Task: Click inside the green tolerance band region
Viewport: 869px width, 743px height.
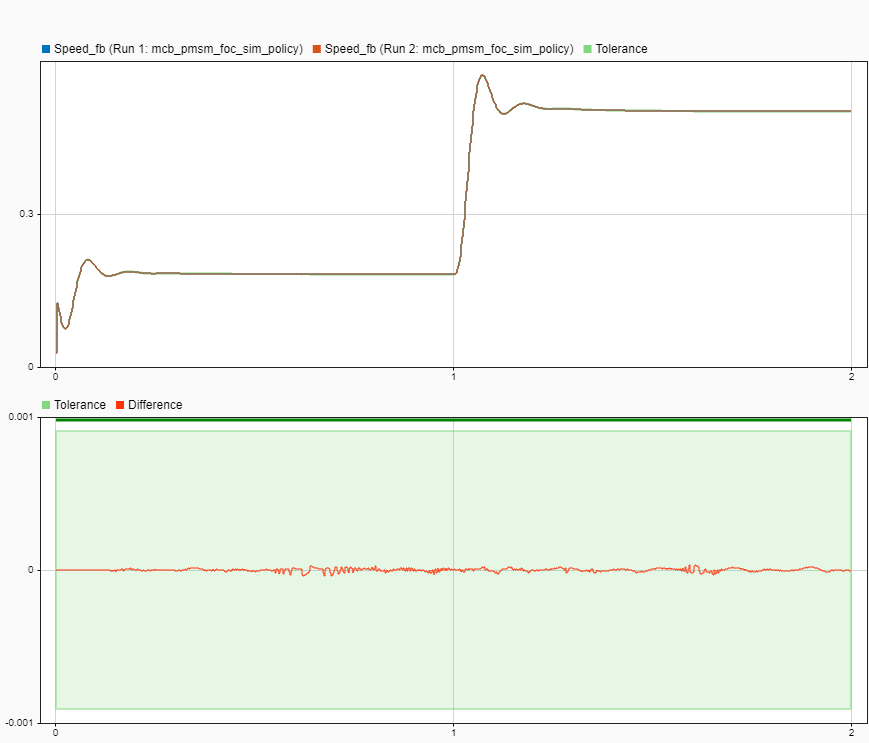Action: pos(300,490)
